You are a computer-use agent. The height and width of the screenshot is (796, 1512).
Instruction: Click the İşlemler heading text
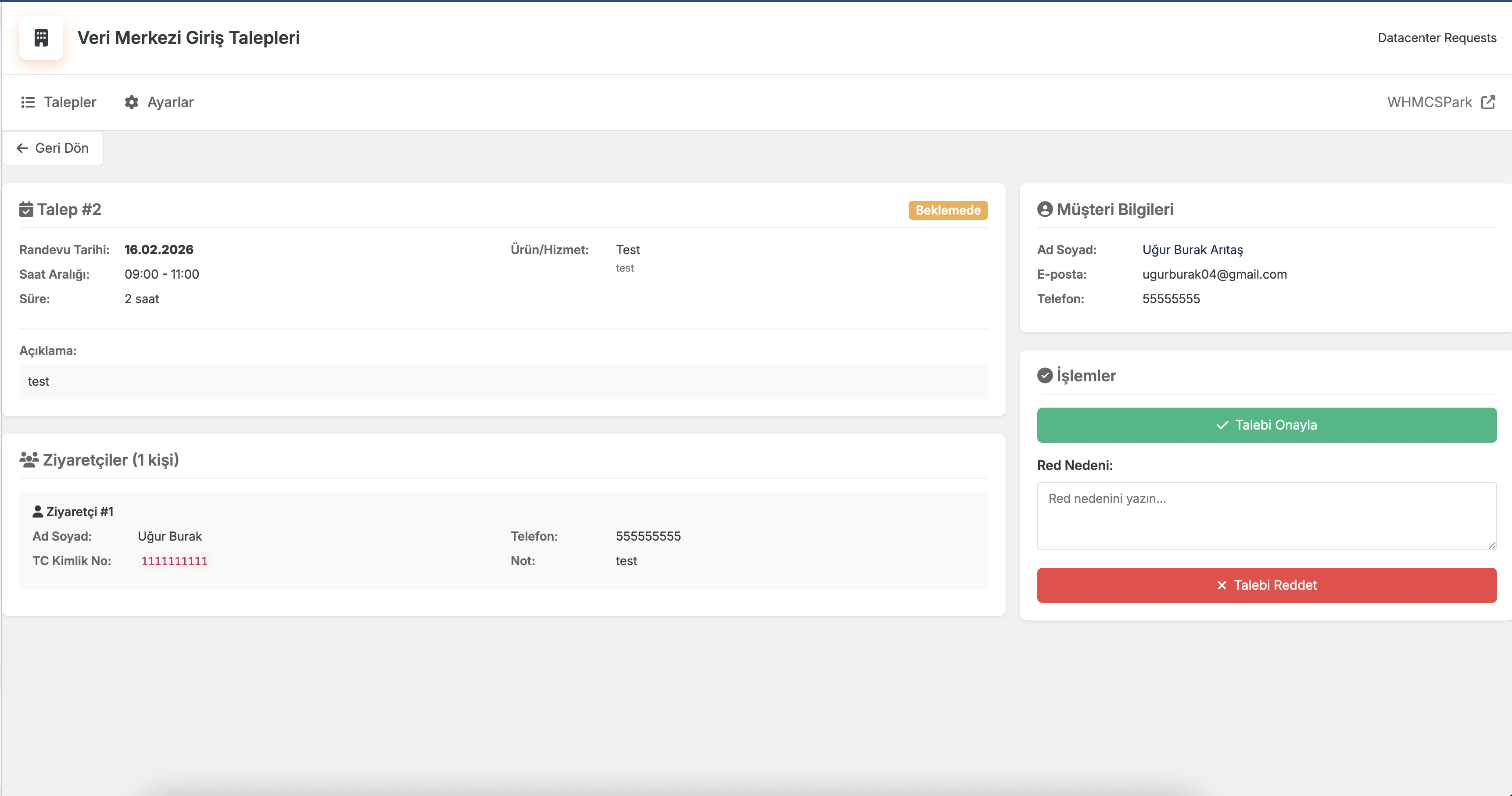point(1086,376)
